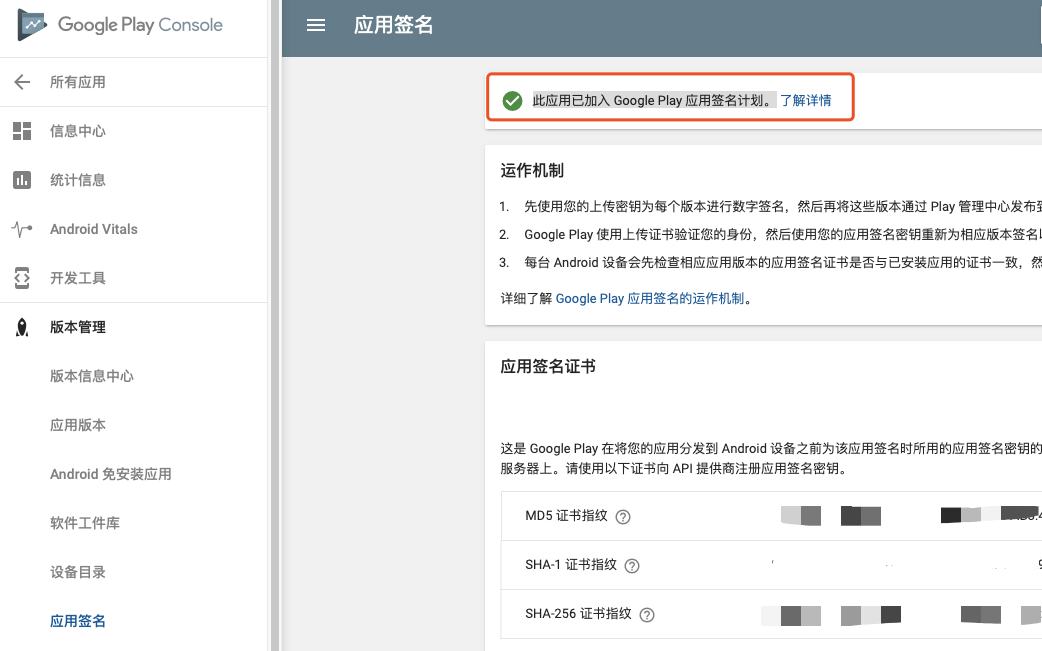Select 应用签名 in the sidebar
Image resolution: width=1042 pixels, height=651 pixels.
[x=78, y=621]
